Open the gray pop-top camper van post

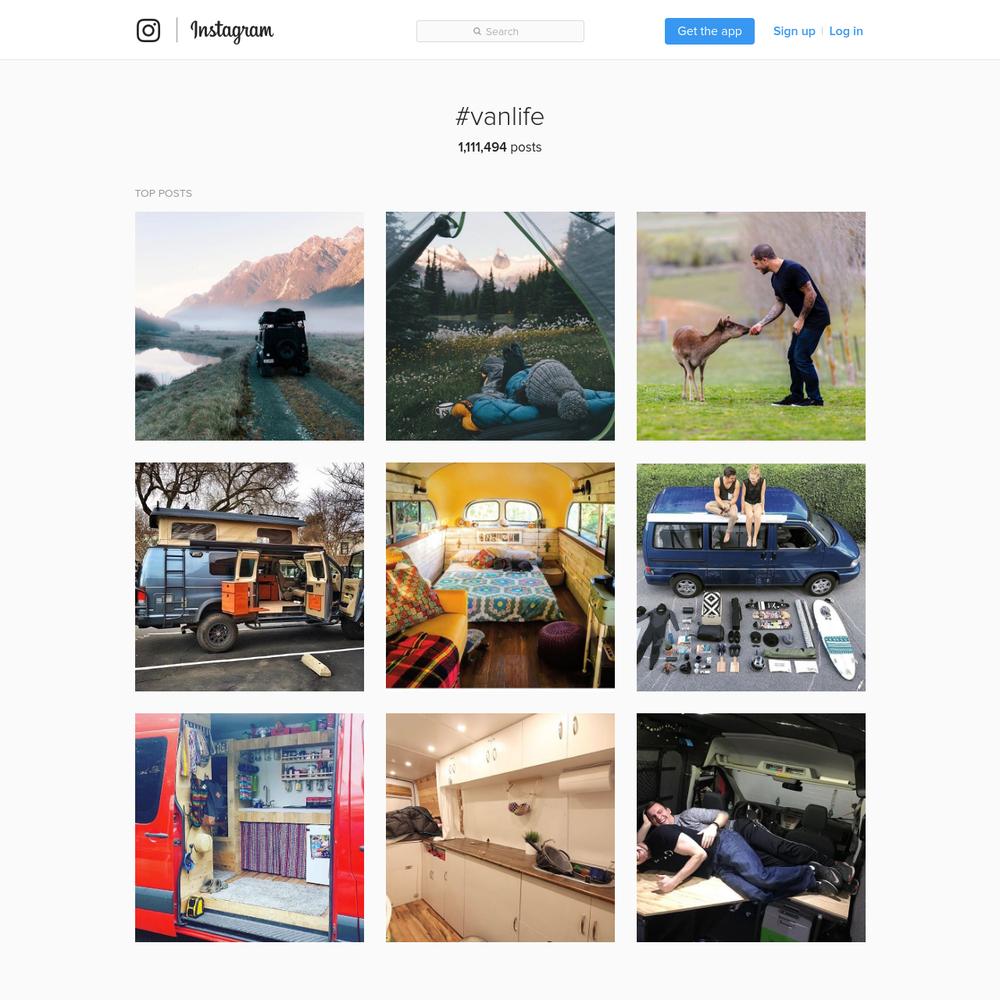pyautogui.click(x=249, y=577)
